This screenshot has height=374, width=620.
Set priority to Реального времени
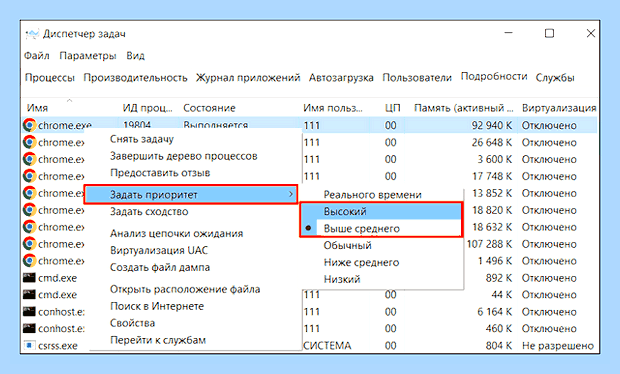(x=372, y=195)
